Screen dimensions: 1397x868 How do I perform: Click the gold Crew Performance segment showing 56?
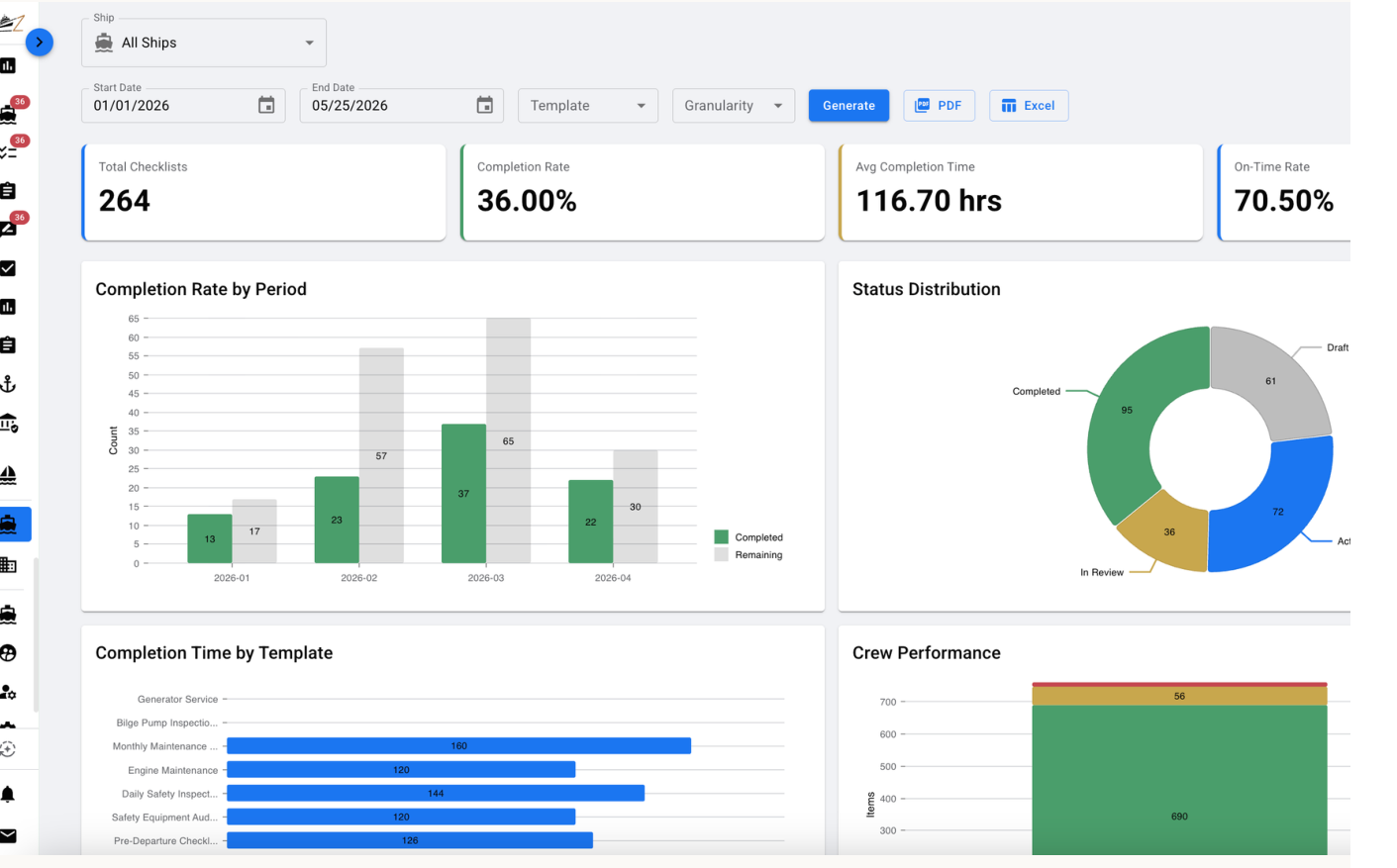1179,696
